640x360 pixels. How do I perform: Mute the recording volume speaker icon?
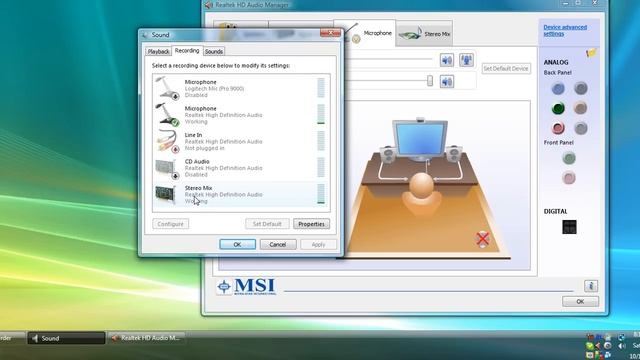tap(447, 60)
